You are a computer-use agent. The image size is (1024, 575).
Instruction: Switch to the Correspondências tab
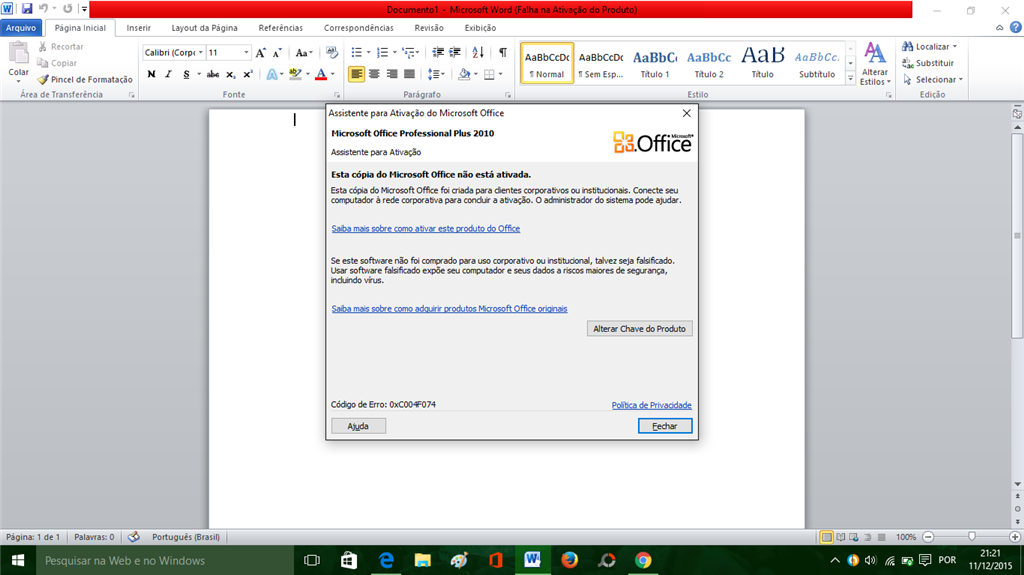click(x=359, y=28)
